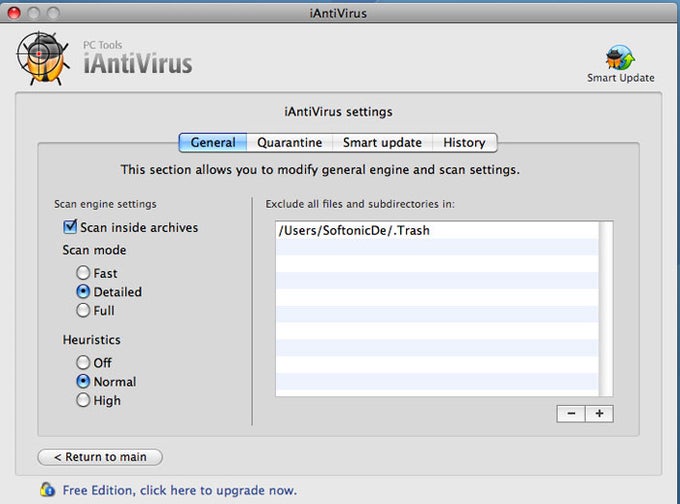
Task: Select the Fast scan mode
Action: pos(83,273)
